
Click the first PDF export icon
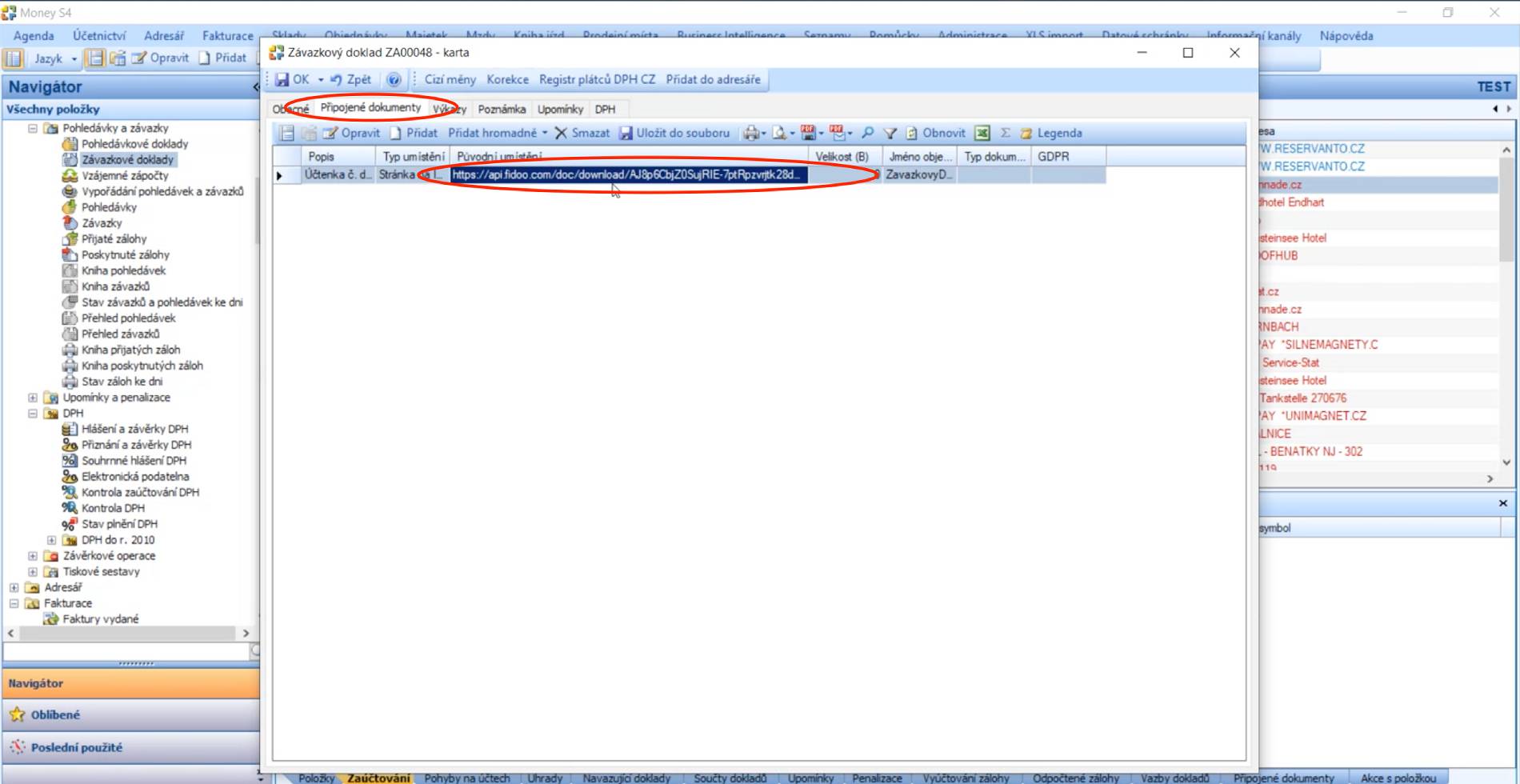(x=808, y=133)
